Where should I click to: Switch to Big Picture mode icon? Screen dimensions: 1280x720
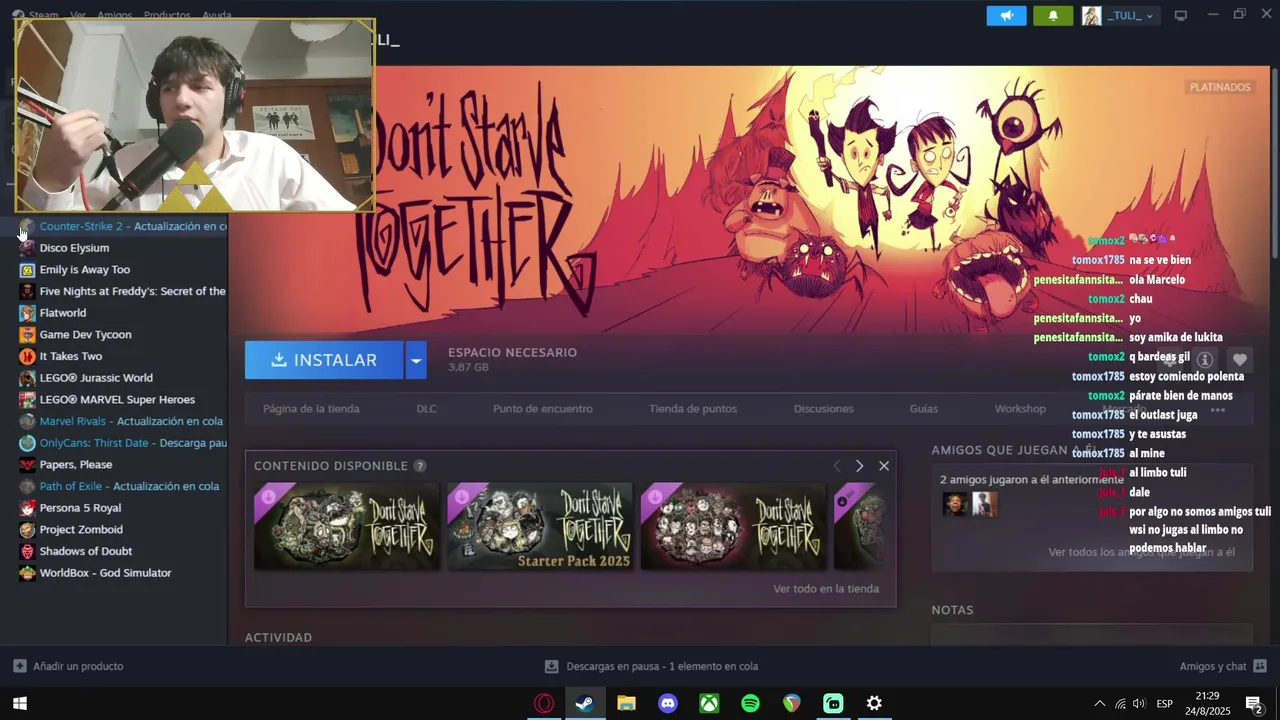pyautogui.click(x=1181, y=15)
